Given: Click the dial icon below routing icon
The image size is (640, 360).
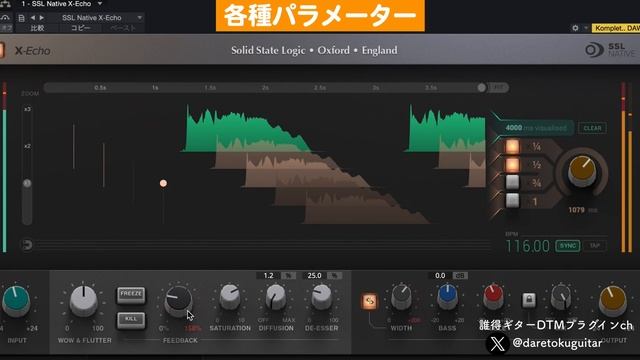Looking at the screenshot, I should pos(5,18).
